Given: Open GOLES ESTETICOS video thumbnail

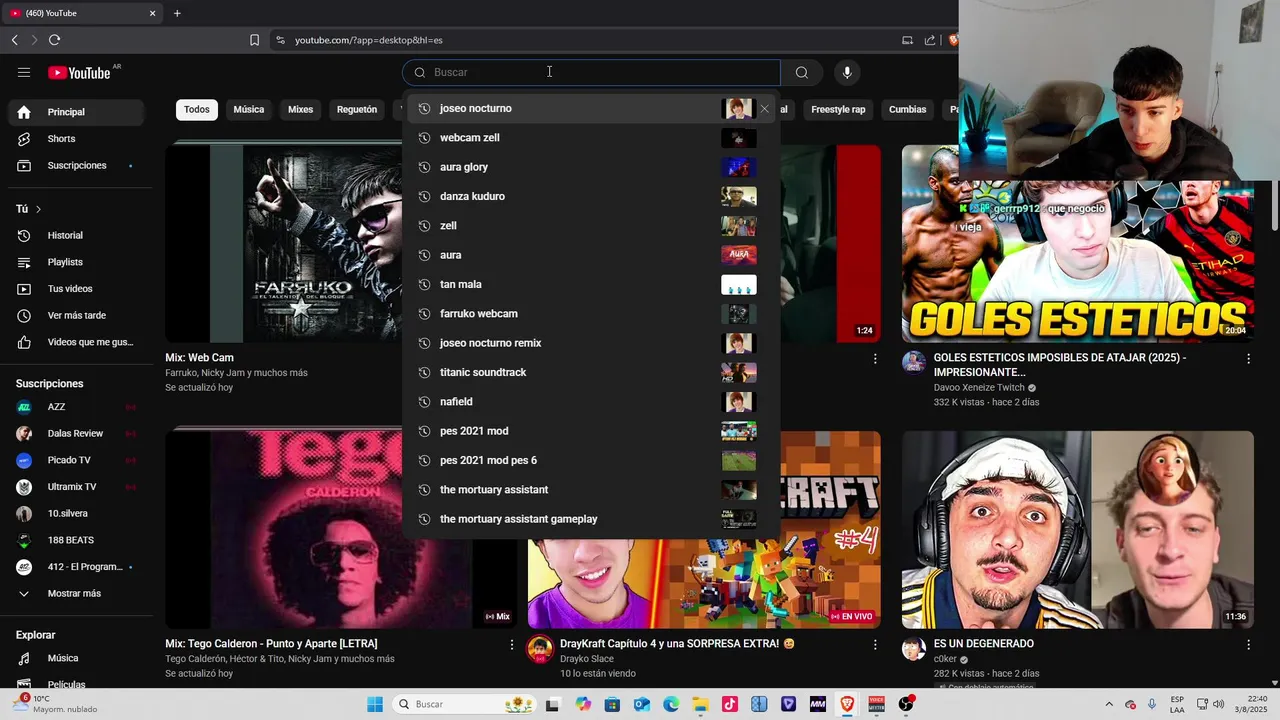Looking at the screenshot, I should pos(1078,244).
